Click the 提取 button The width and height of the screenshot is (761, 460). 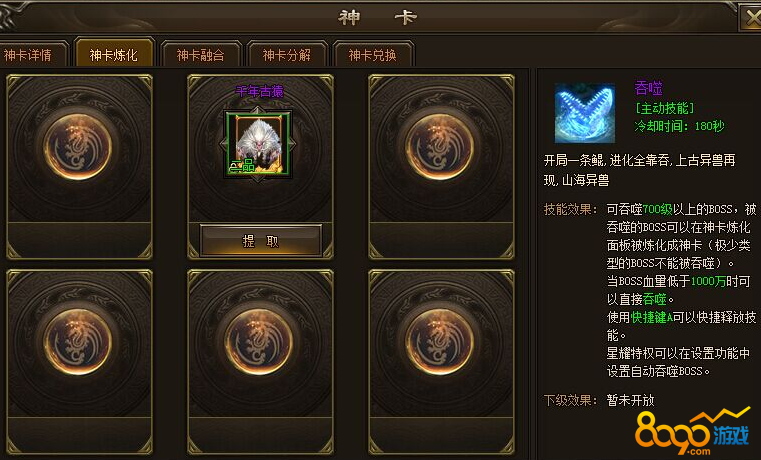tap(261, 241)
